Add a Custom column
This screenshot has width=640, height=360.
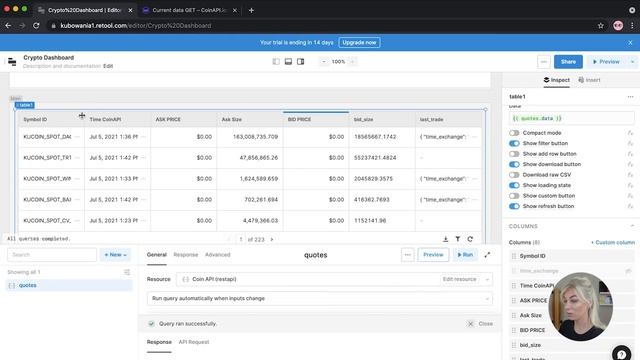pos(613,242)
